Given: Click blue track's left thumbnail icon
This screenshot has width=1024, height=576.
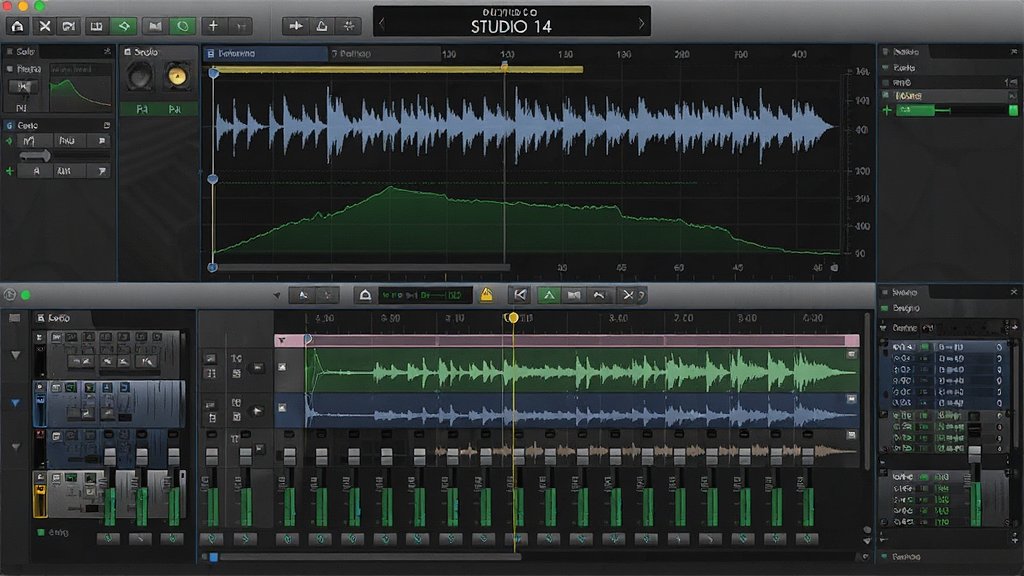Looking at the screenshot, I should [x=282, y=408].
